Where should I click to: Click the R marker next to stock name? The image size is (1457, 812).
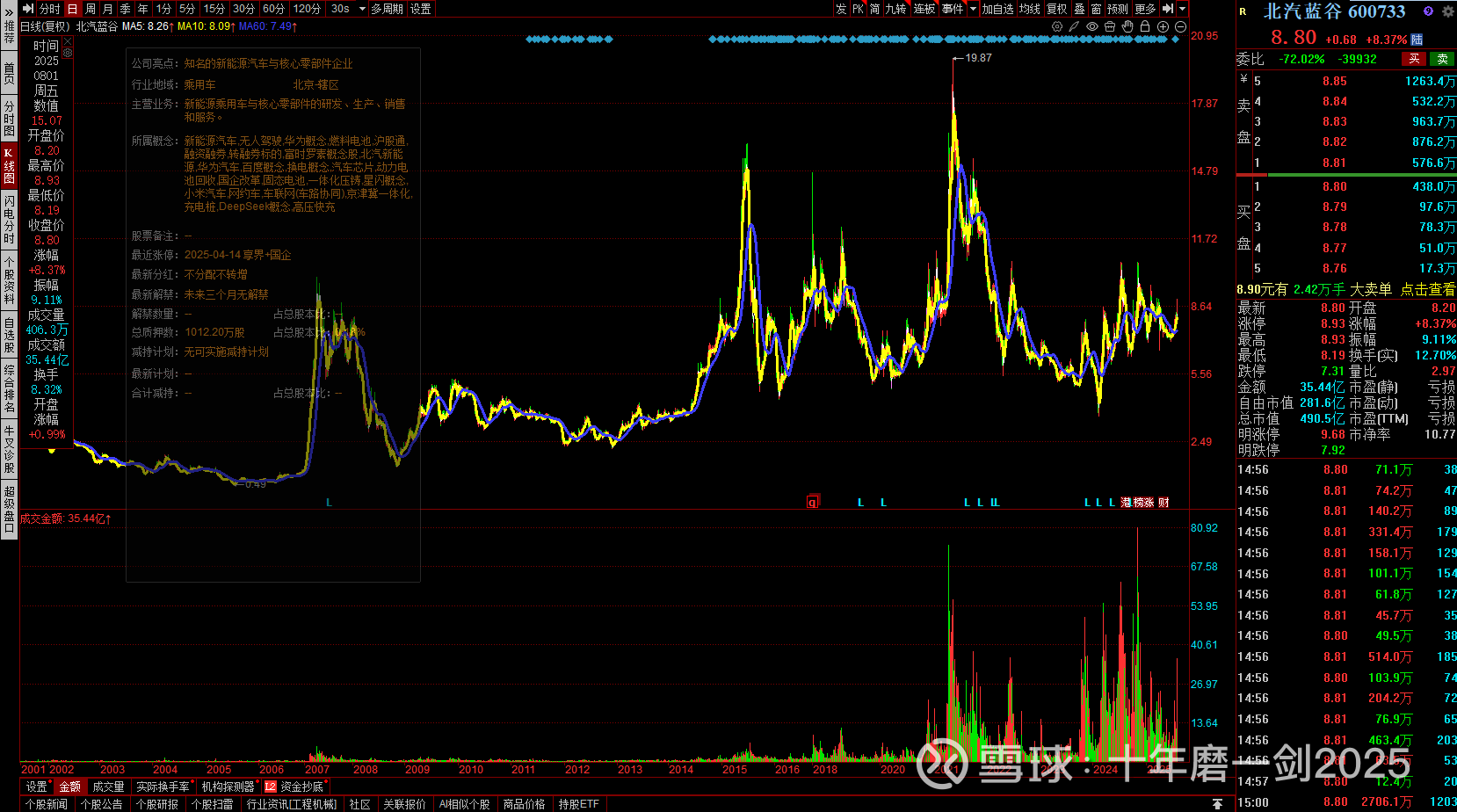1243,11
